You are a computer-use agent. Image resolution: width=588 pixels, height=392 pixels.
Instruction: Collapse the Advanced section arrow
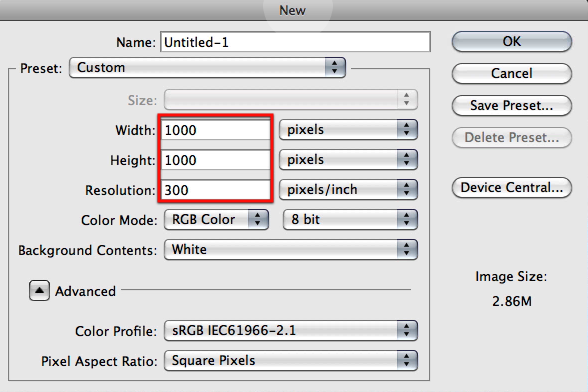point(39,291)
